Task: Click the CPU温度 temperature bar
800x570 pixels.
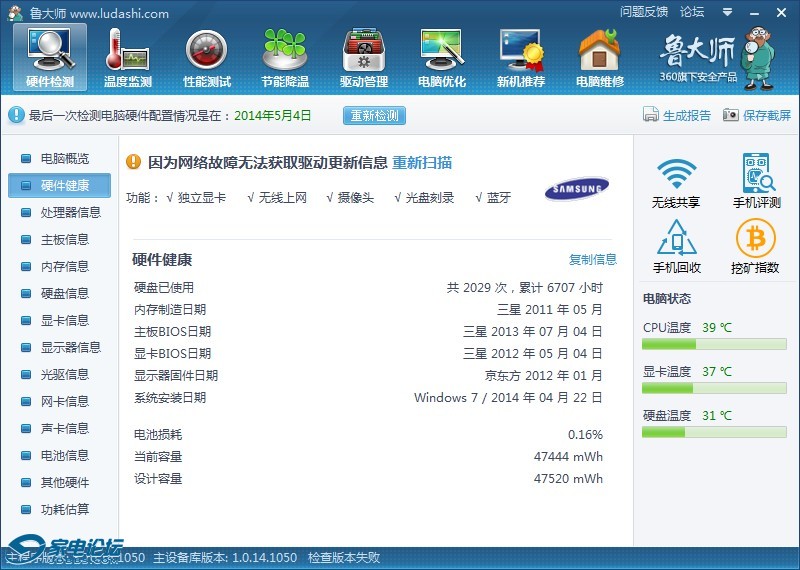Action: (x=710, y=344)
